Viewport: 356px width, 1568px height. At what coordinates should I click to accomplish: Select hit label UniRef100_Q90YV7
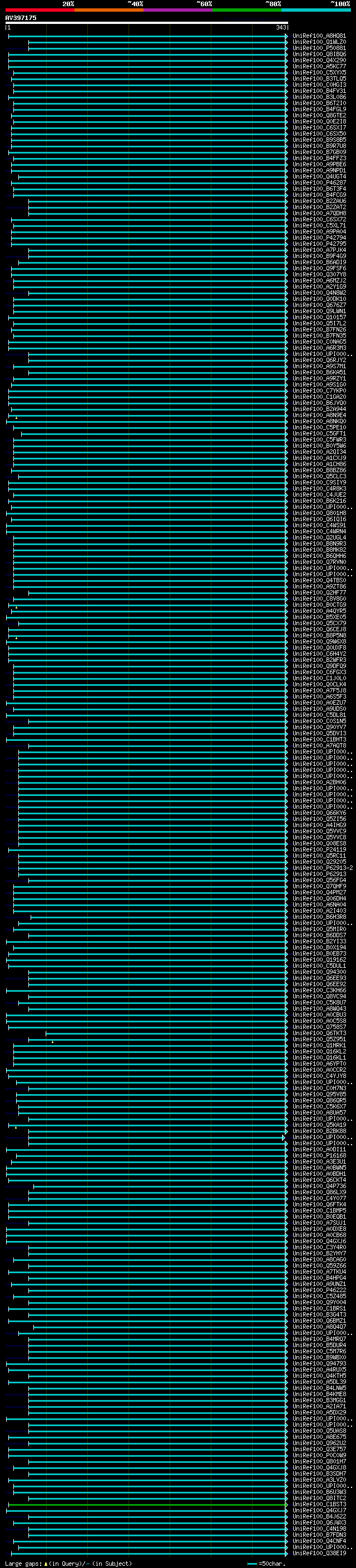[x=319, y=727]
